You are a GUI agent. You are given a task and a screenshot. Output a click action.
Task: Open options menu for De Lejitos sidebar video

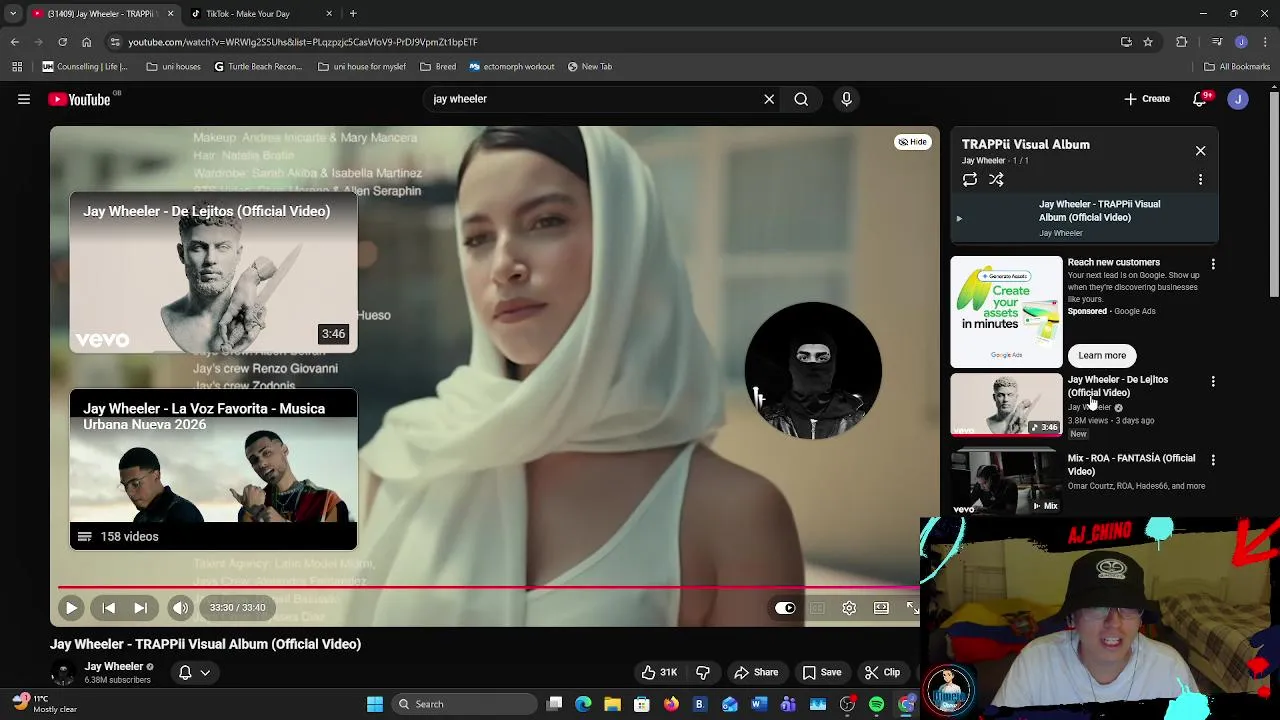[x=1213, y=382]
